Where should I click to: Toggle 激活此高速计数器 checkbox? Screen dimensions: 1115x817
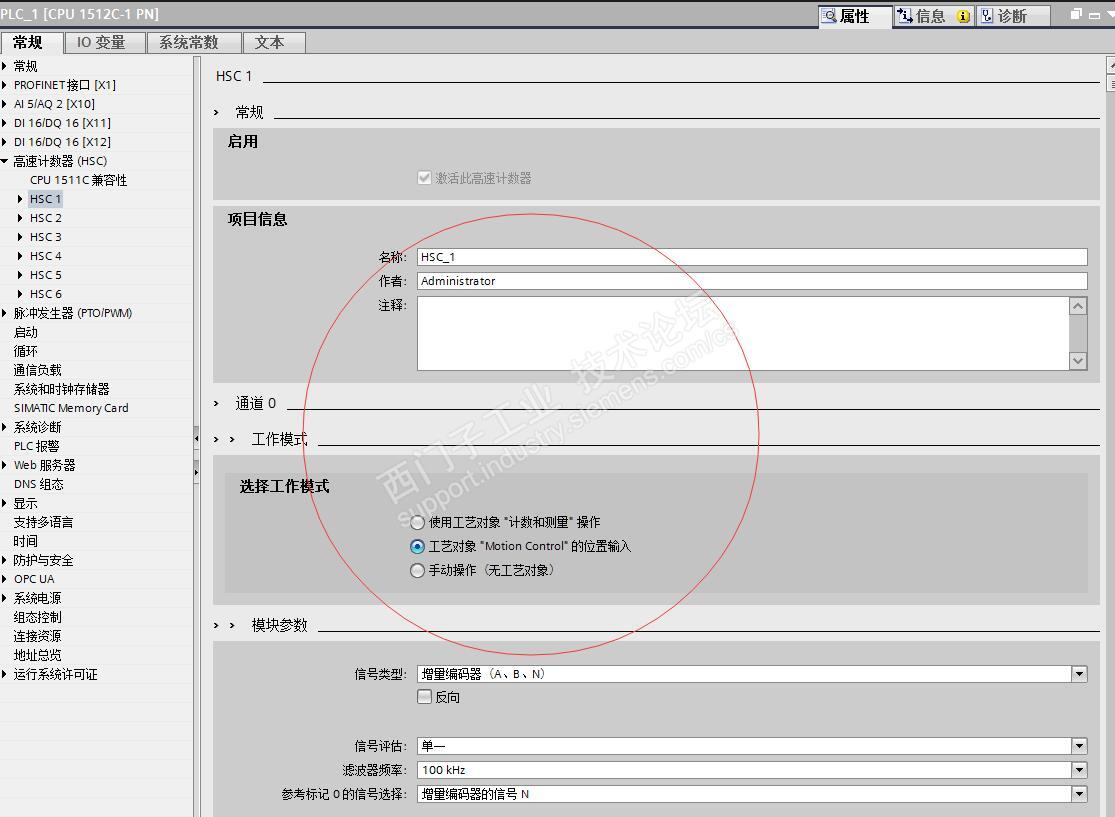pos(425,178)
